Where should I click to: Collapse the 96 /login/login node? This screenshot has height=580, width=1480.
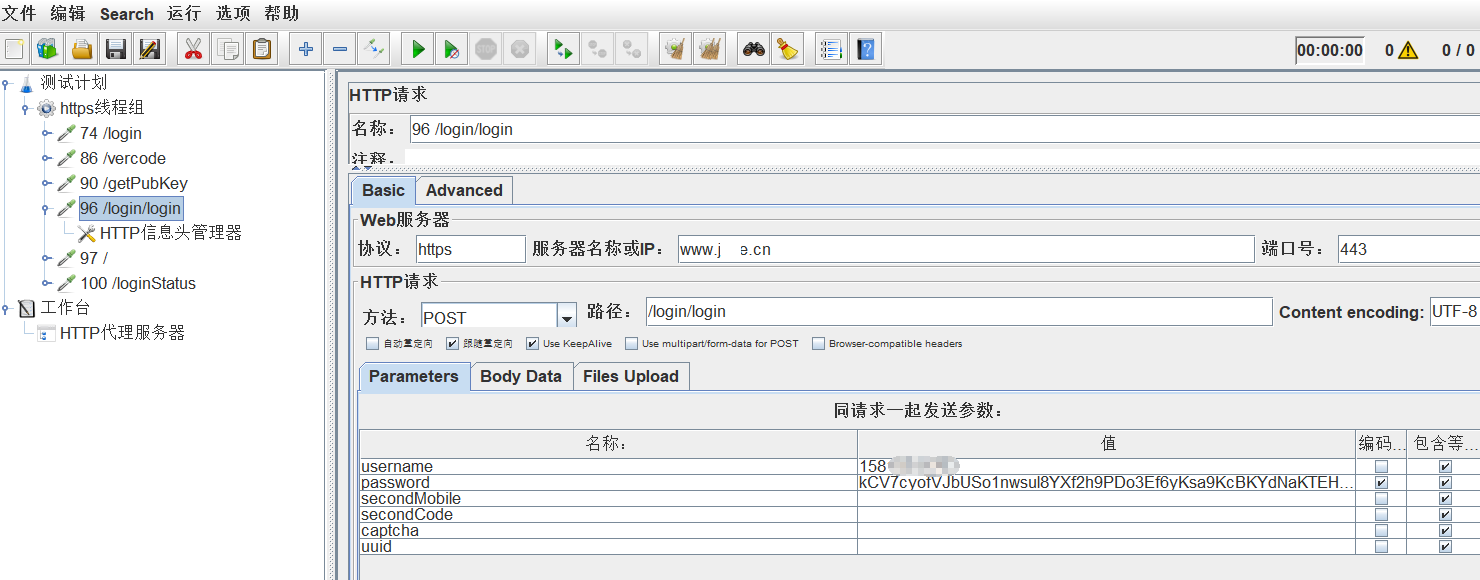click(46, 208)
